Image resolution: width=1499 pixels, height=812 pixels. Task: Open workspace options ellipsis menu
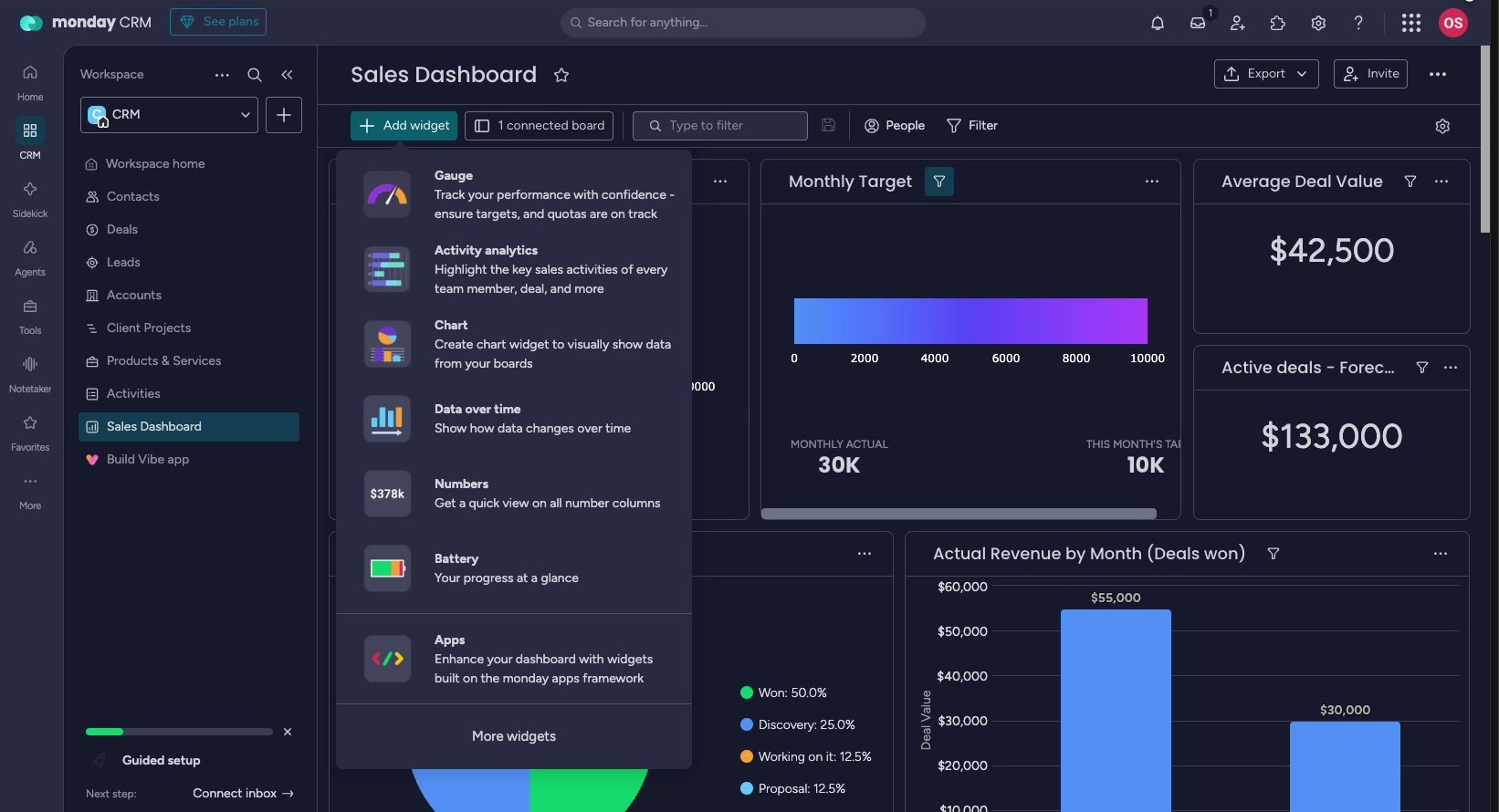pos(222,75)
